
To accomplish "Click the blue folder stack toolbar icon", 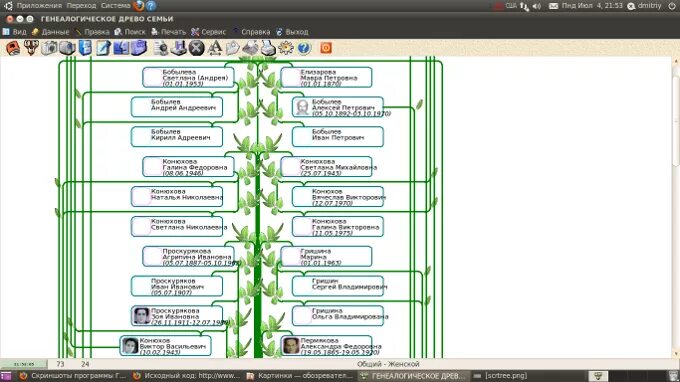I will coord(139,48).
